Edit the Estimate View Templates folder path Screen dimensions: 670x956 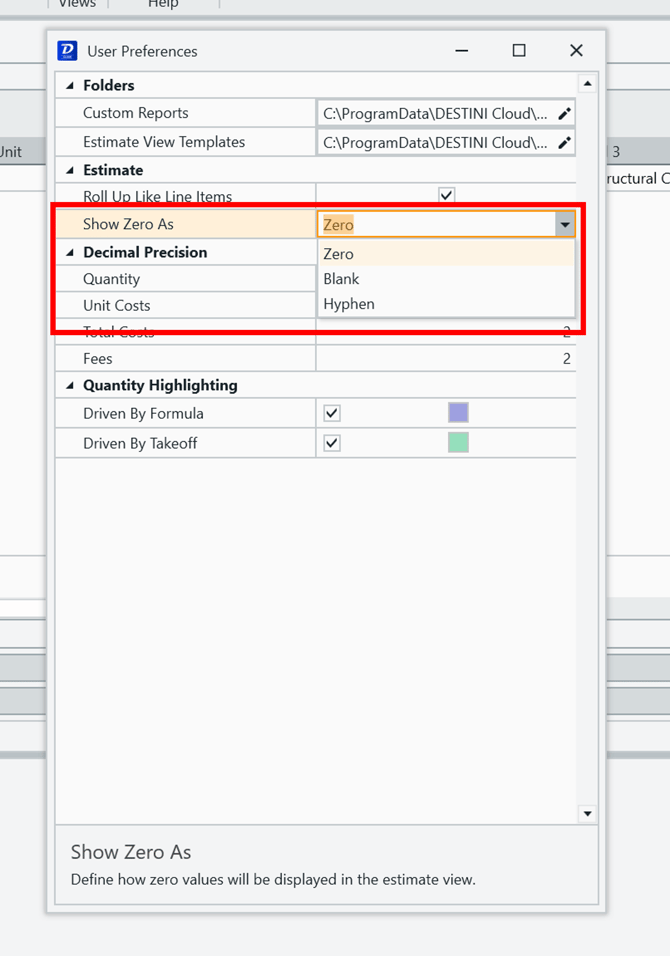565,143
